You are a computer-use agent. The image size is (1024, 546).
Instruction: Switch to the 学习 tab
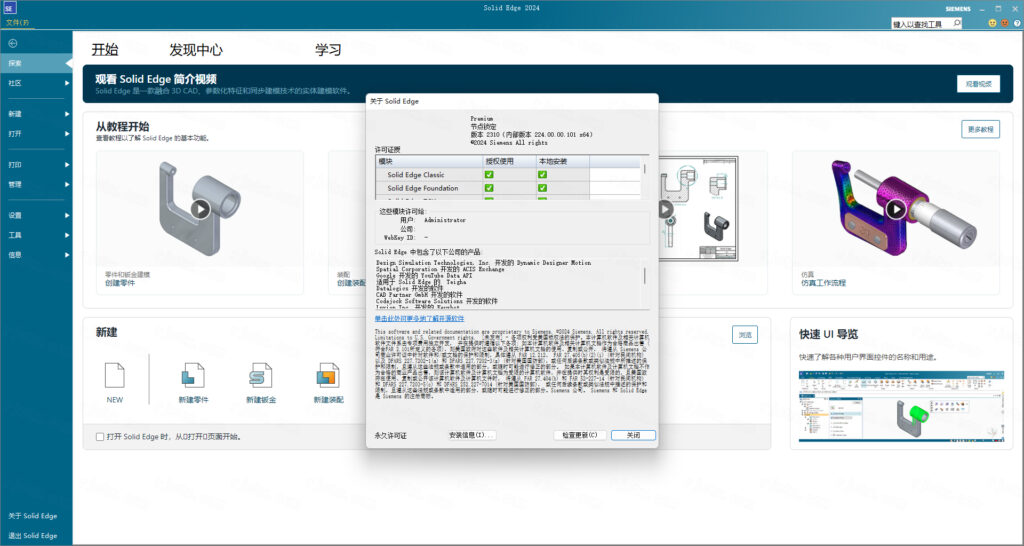pyautogui.click(x=328, y=50)
